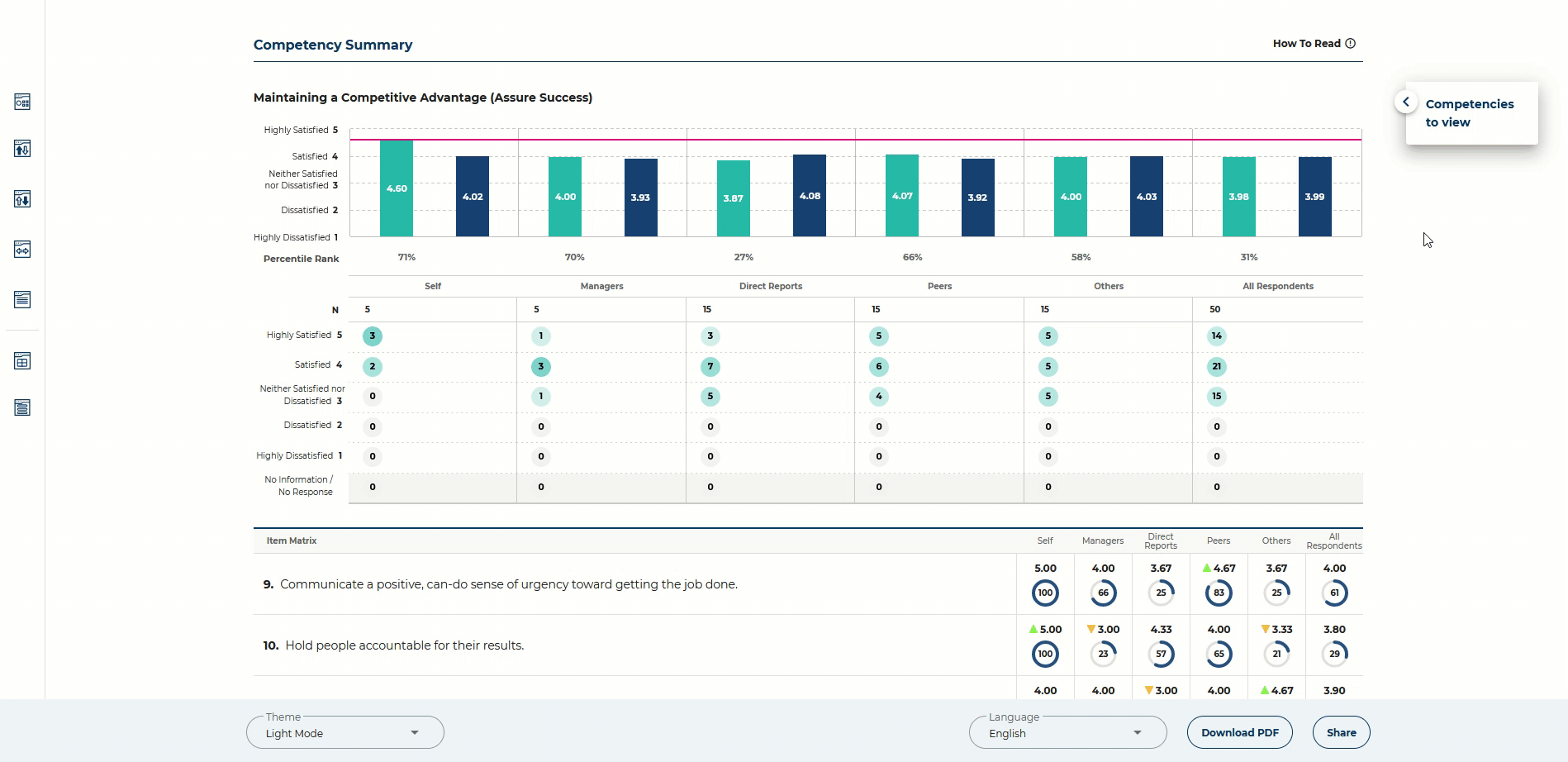Click the Share button
1568x762 pixels.
[1342, 732]
